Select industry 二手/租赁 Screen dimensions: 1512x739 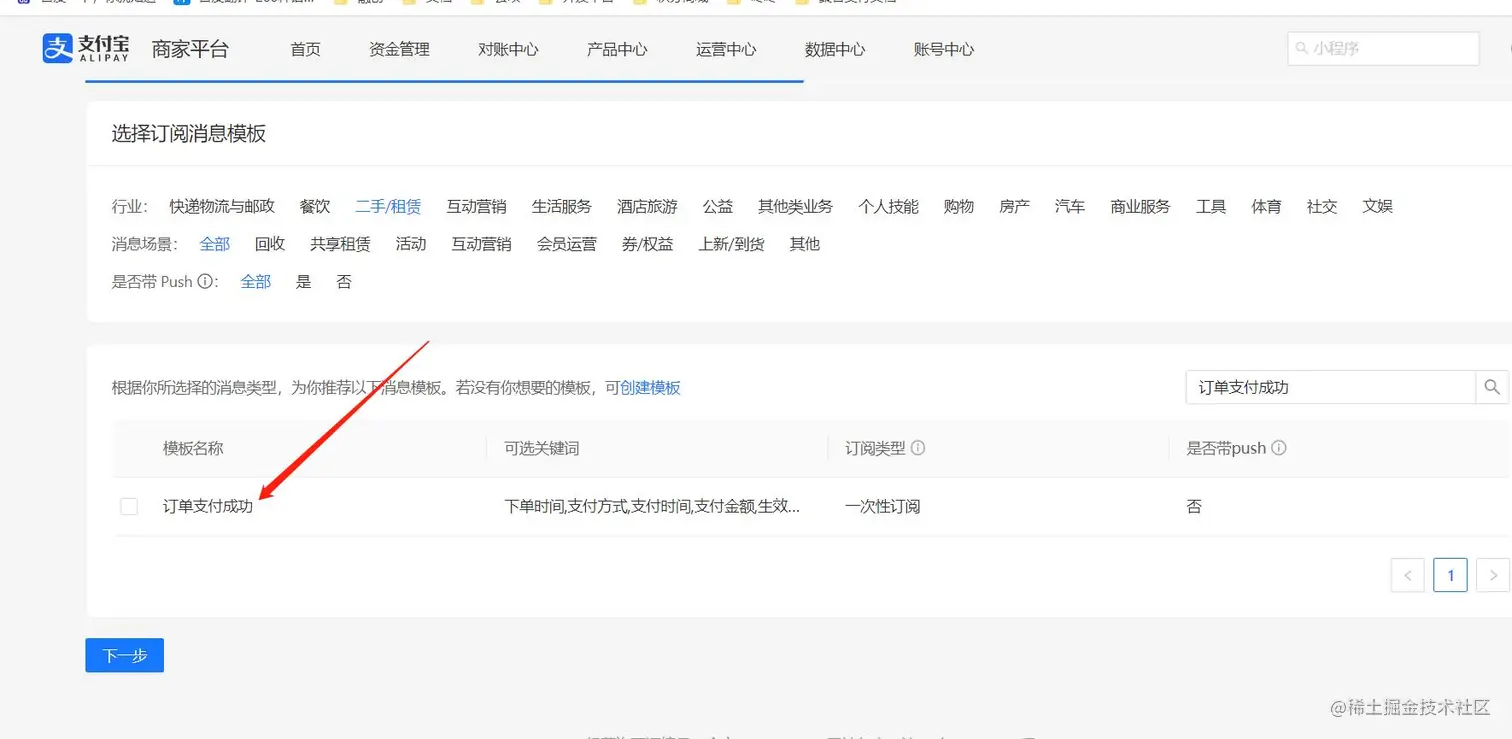point(388,206)
